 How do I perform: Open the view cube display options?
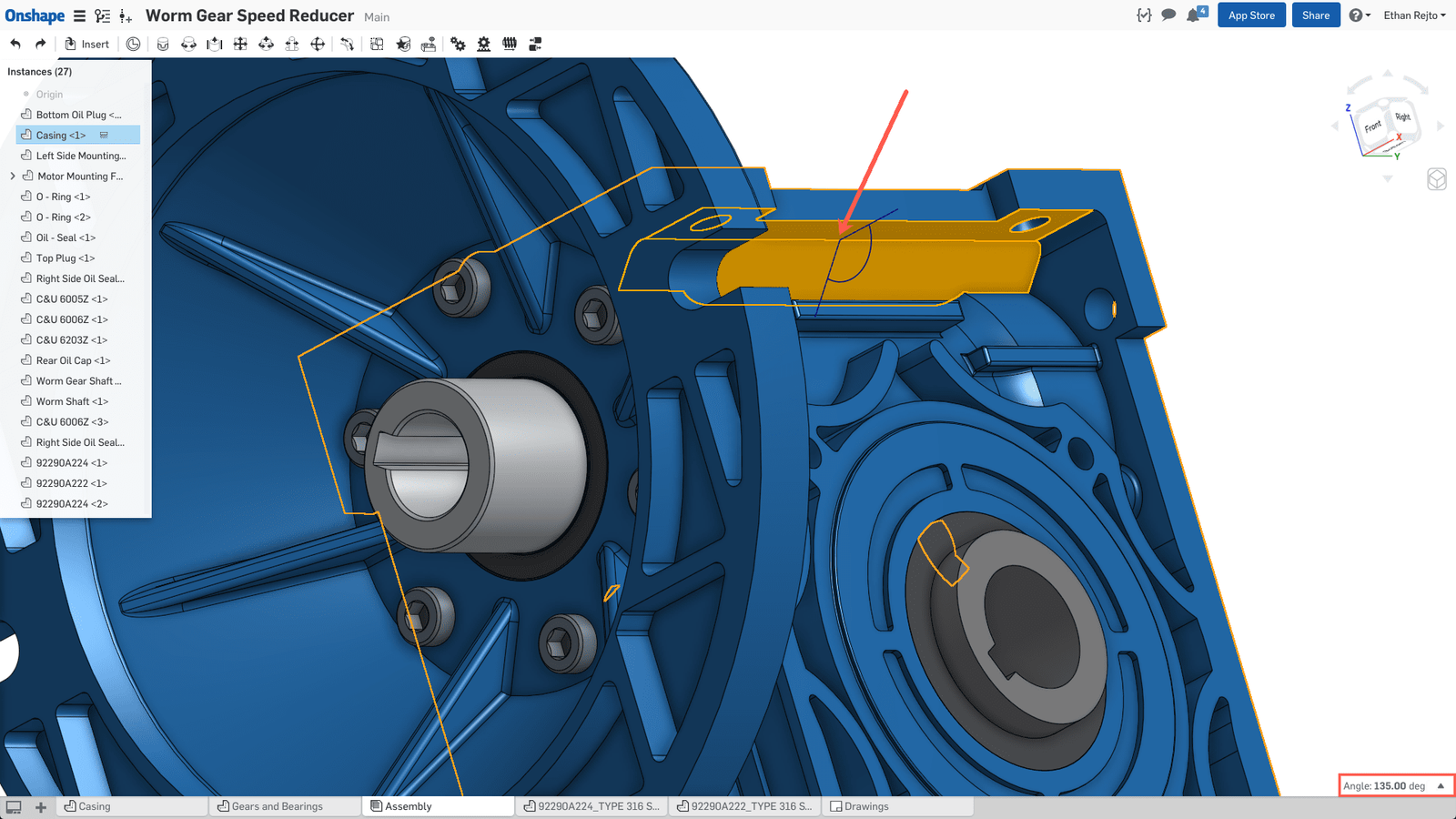[1436, 179]
